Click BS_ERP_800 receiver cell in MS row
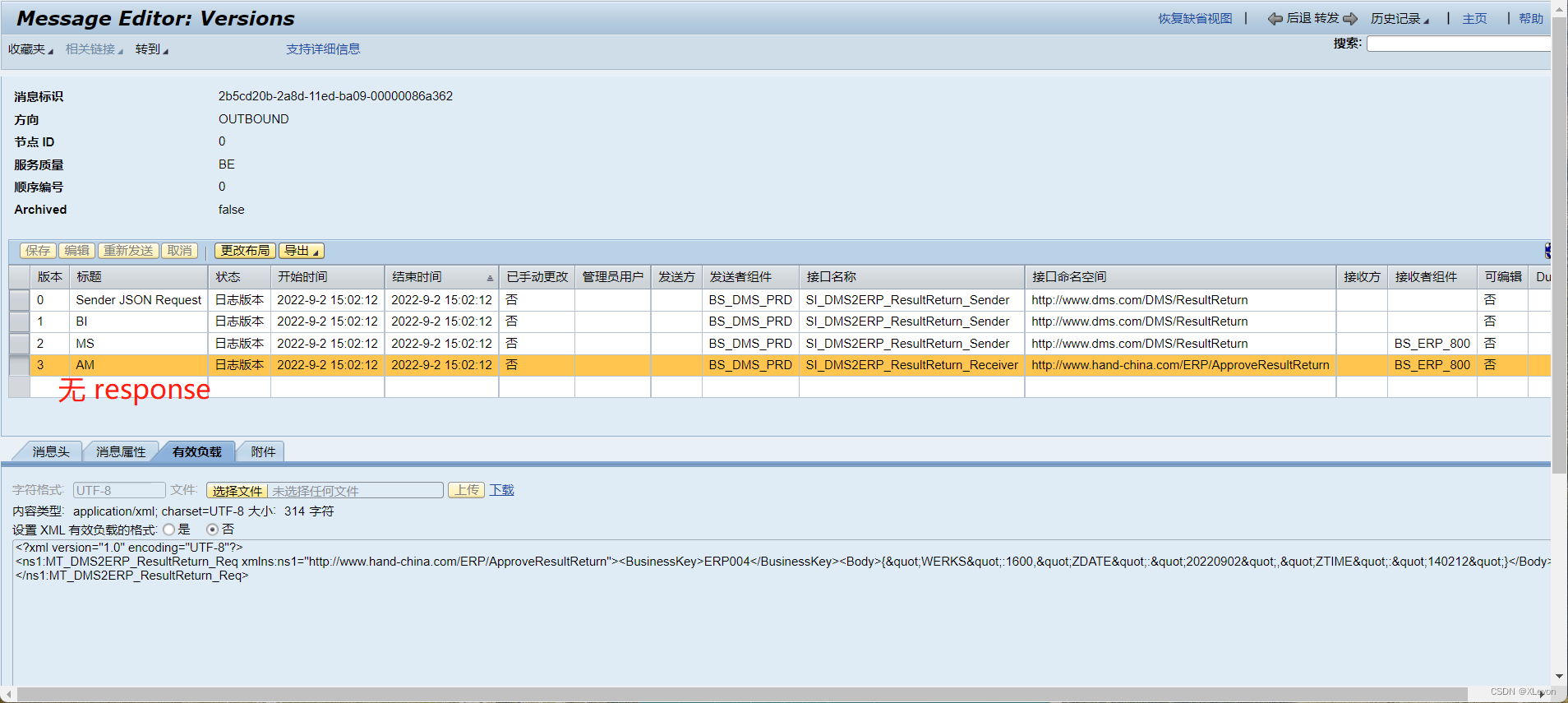 (x=1432, y=344)
